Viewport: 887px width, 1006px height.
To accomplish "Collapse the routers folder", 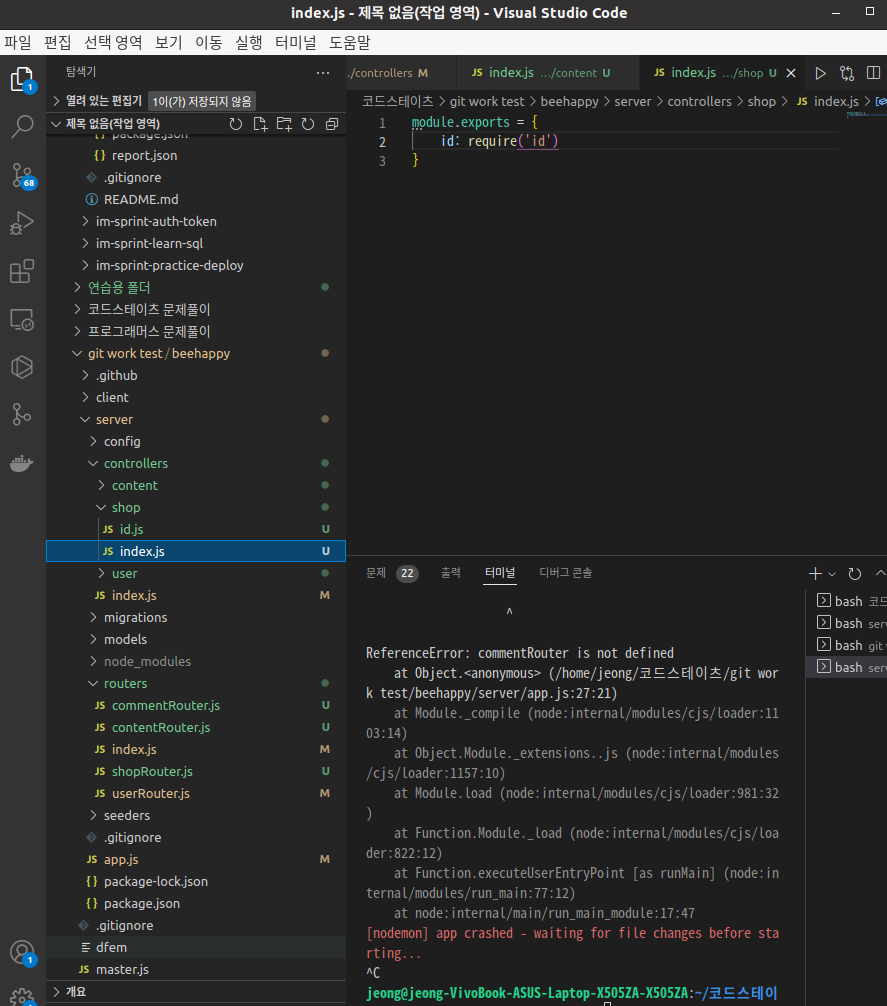I will pyautogui.click(x=125, y=683).
